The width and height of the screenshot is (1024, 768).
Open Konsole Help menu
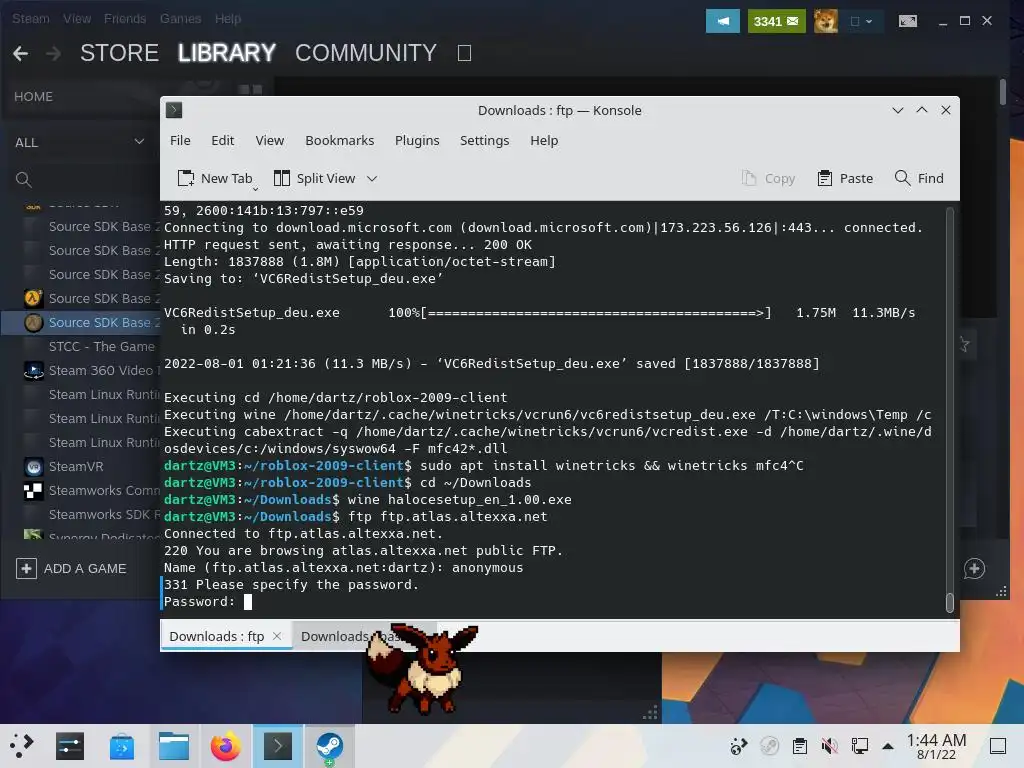coord(544,140)
